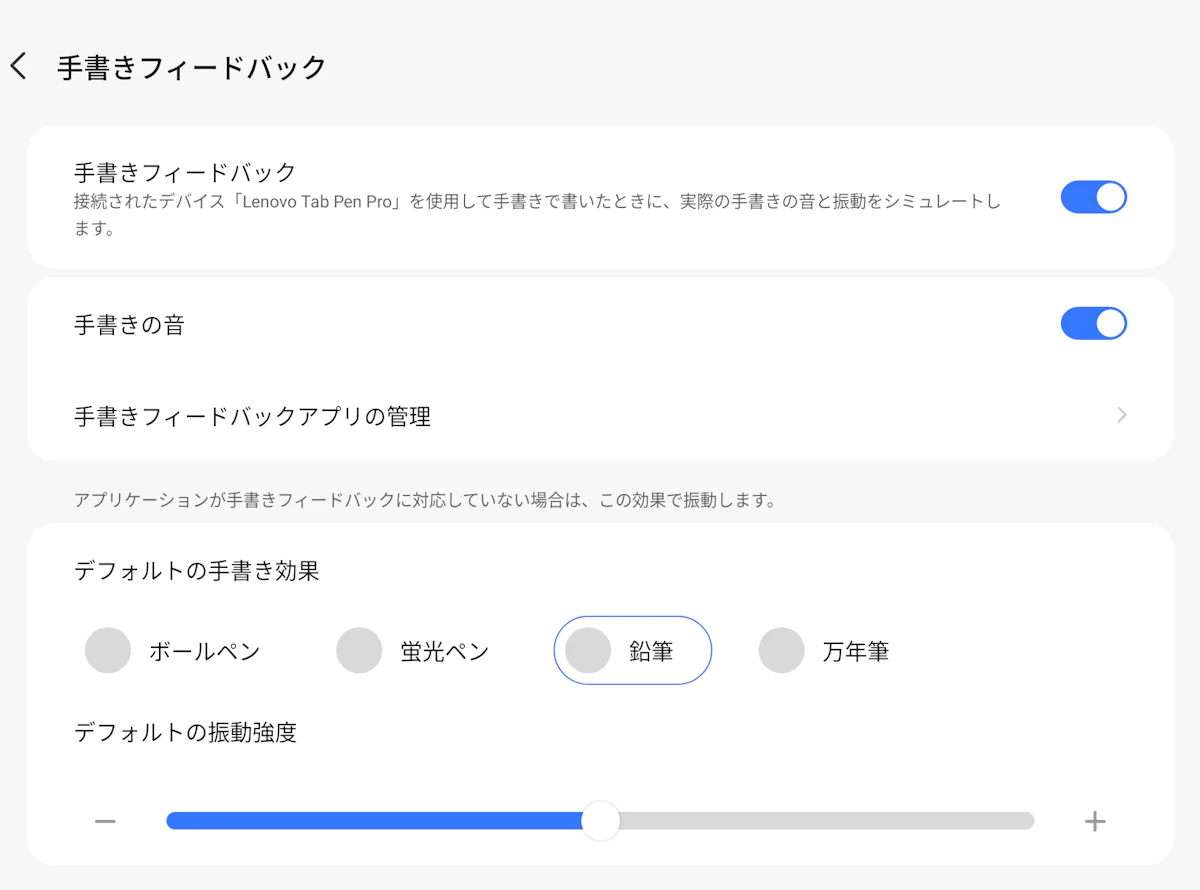The height and width of the screenshot is (890, 1200).
Task: Click the 手書きの音 label
Action: (129, 325)
